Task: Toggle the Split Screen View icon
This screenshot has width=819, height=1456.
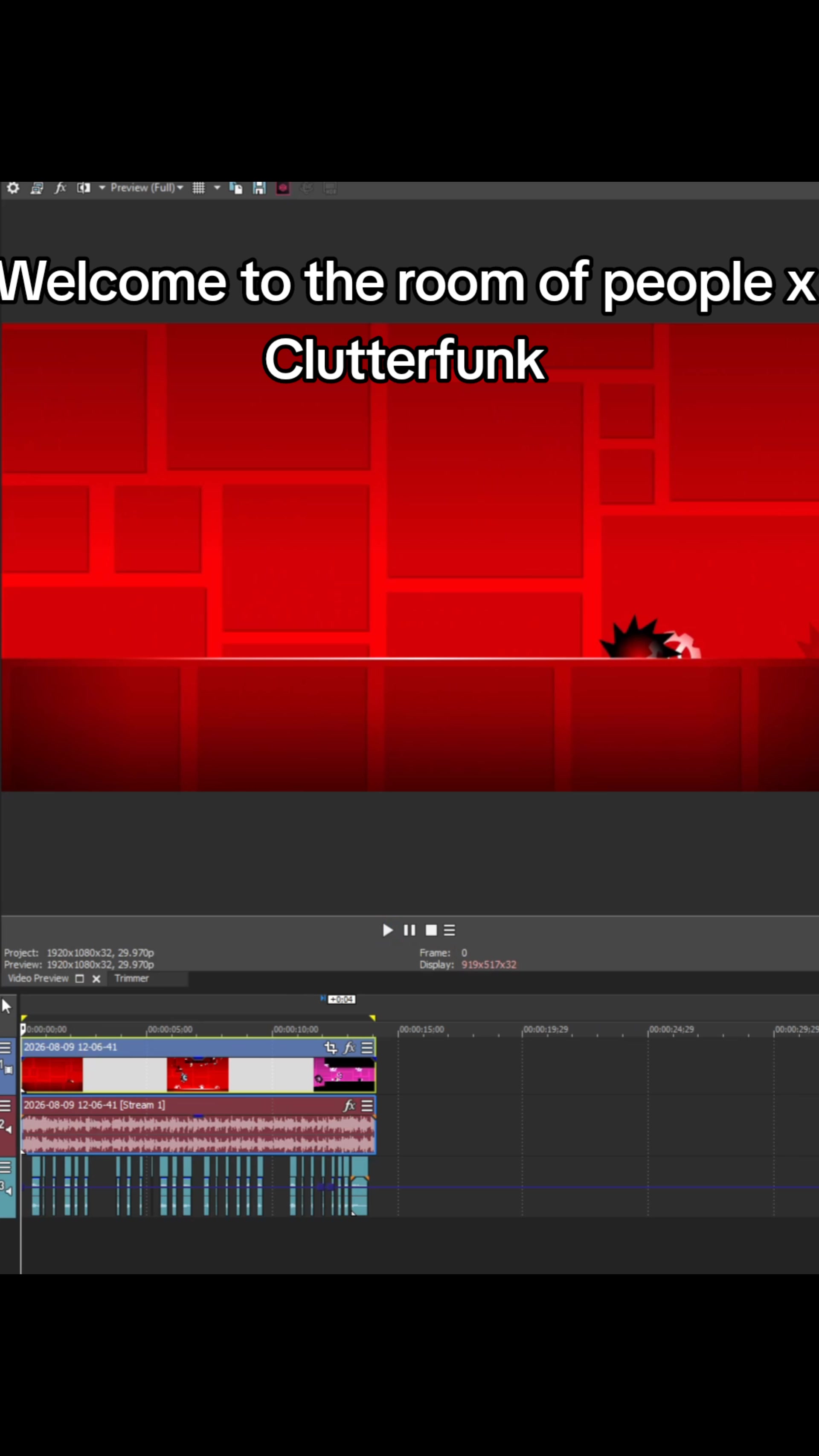Action: pyautogui.click(x=84, y=188)
